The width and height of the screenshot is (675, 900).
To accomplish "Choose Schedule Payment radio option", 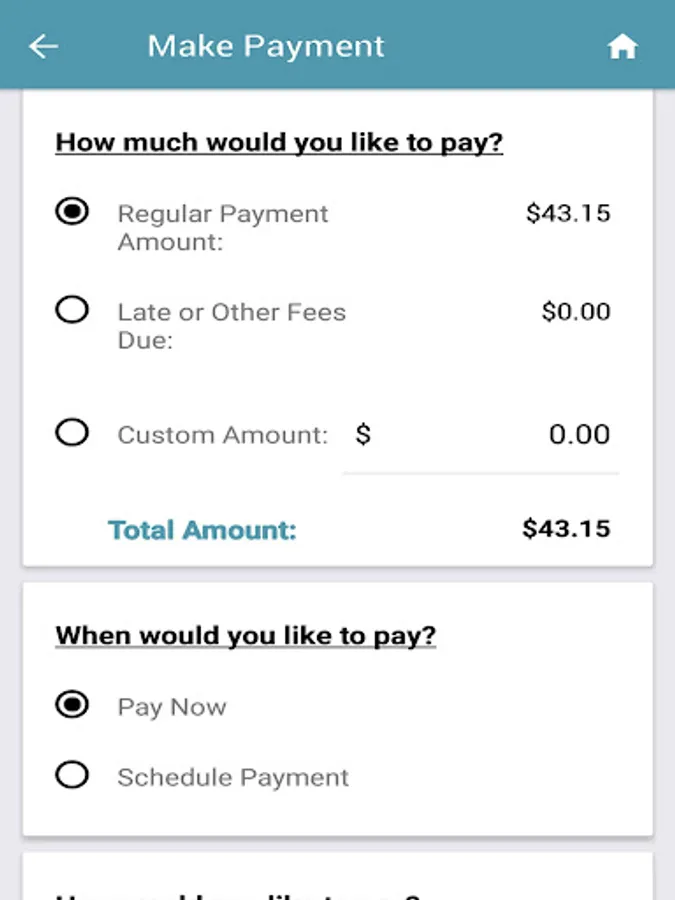I will point(72,775).
